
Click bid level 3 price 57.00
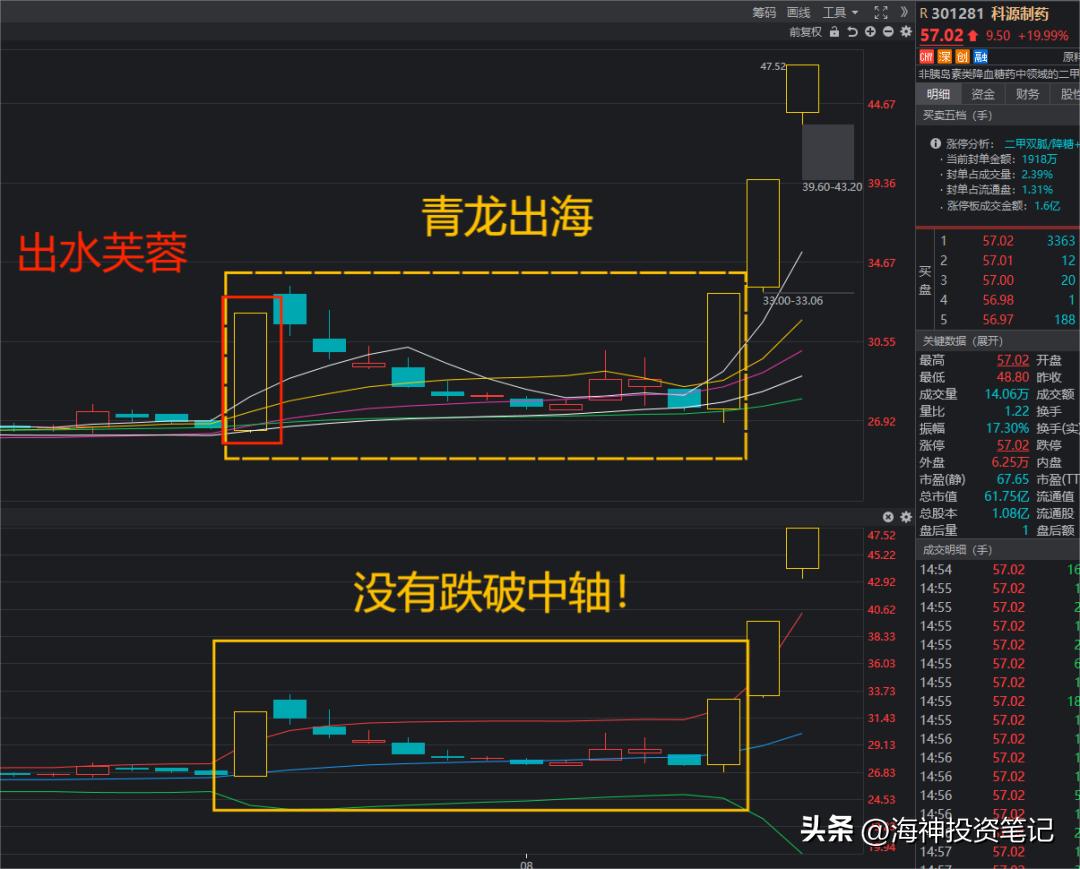click(998, 280)
